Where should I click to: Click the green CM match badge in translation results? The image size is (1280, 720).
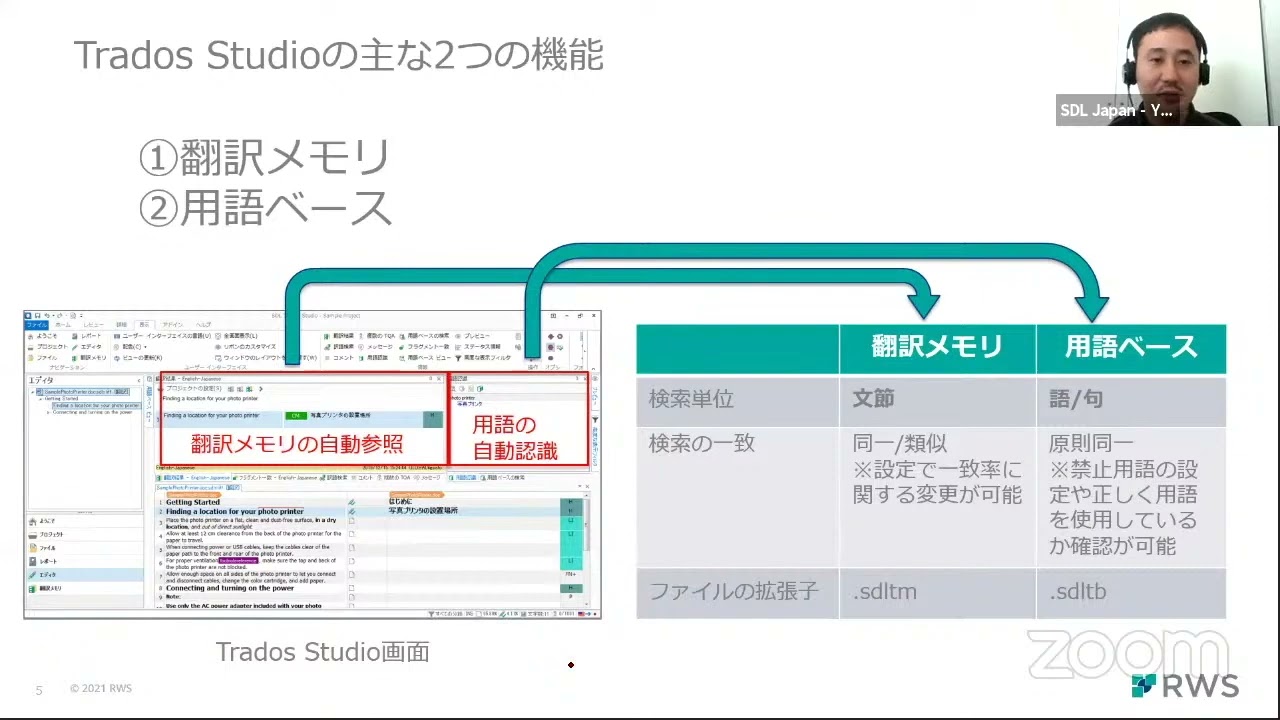[296, 416]
